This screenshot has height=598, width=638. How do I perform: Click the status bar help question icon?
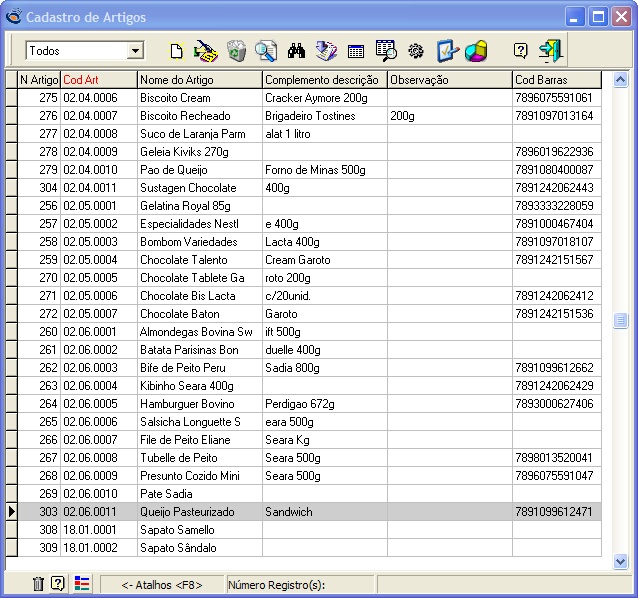tap(58, 584)
